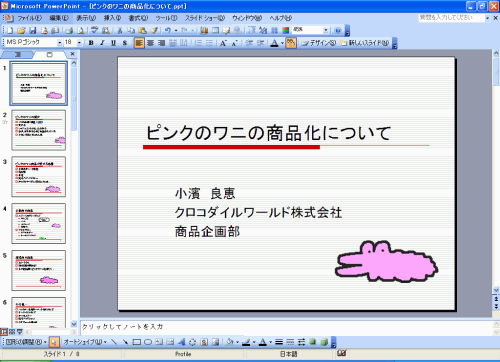Toggle the Select Objects arrow tool
Image resolution: width=500 pixels, height=362 pixels.
54,342
